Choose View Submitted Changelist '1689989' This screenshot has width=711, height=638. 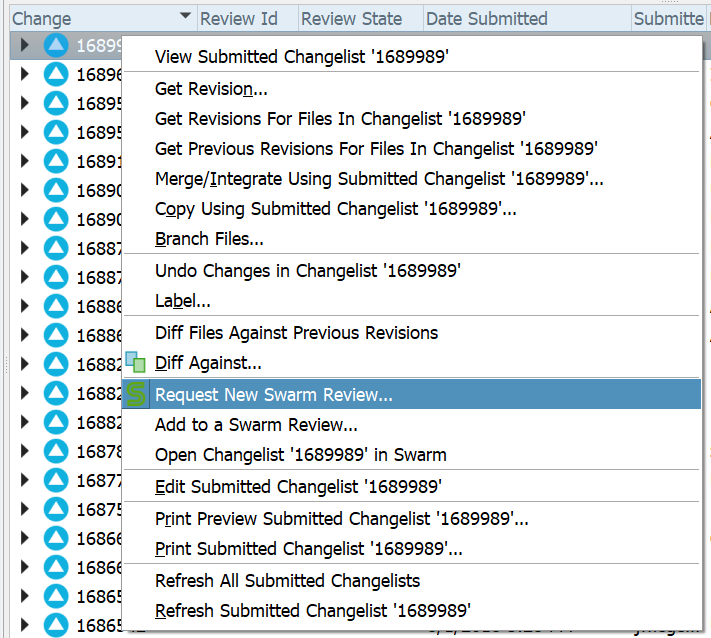[301, 57]
